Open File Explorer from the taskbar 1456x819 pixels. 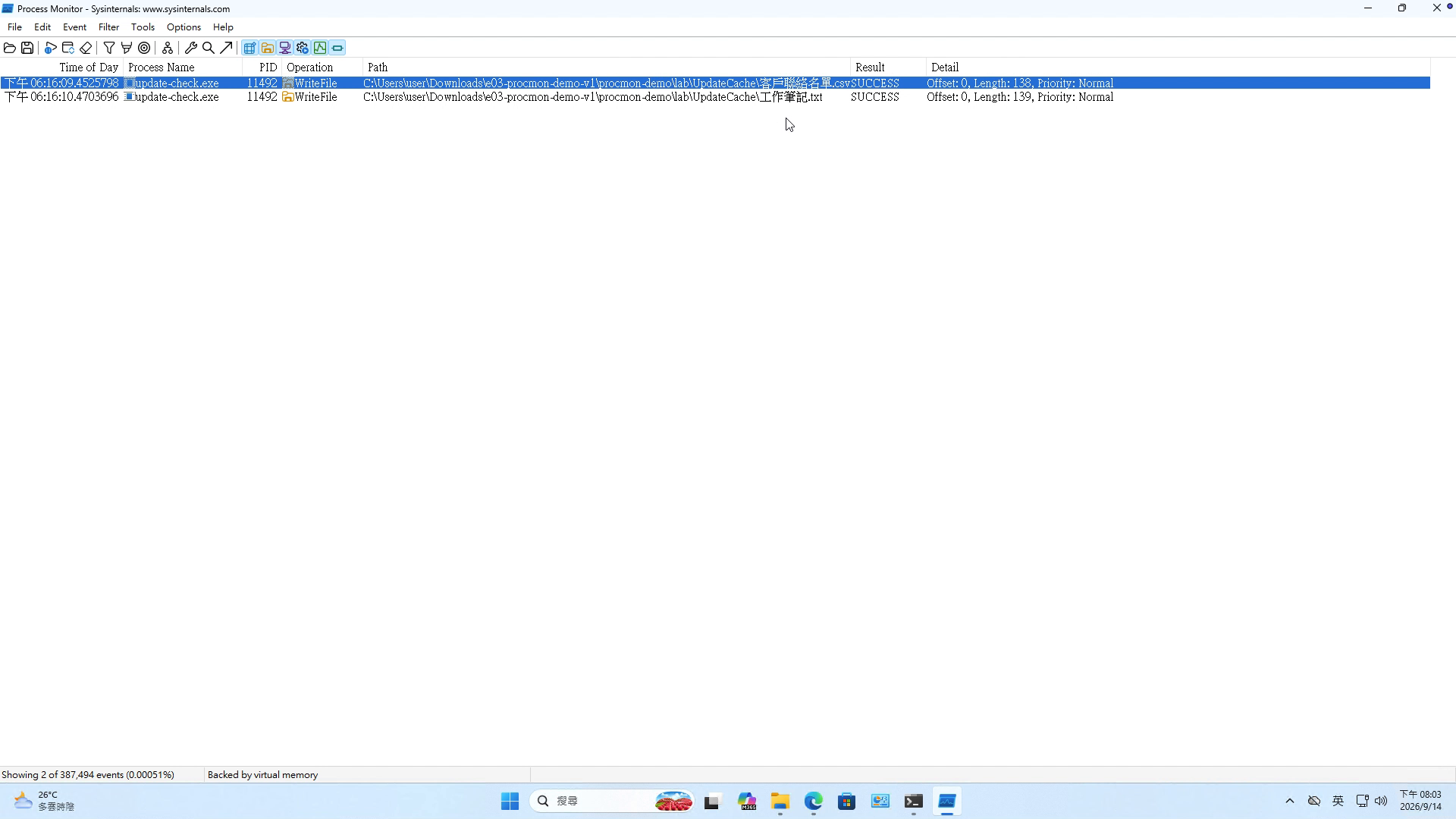point(780,802)
